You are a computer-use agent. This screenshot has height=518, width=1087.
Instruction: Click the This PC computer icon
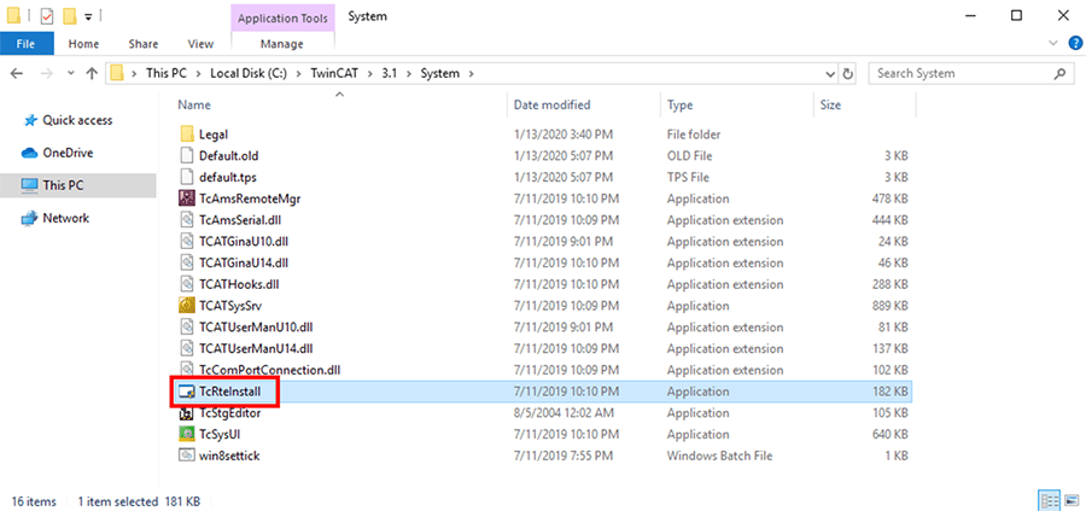[29, 186]
